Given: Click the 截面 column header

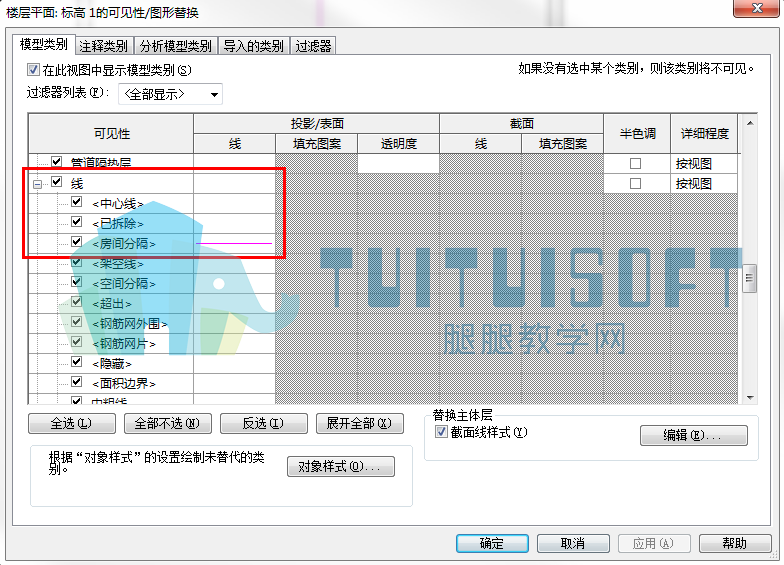Looking at the screenshot, I should (x=522, y=124).
